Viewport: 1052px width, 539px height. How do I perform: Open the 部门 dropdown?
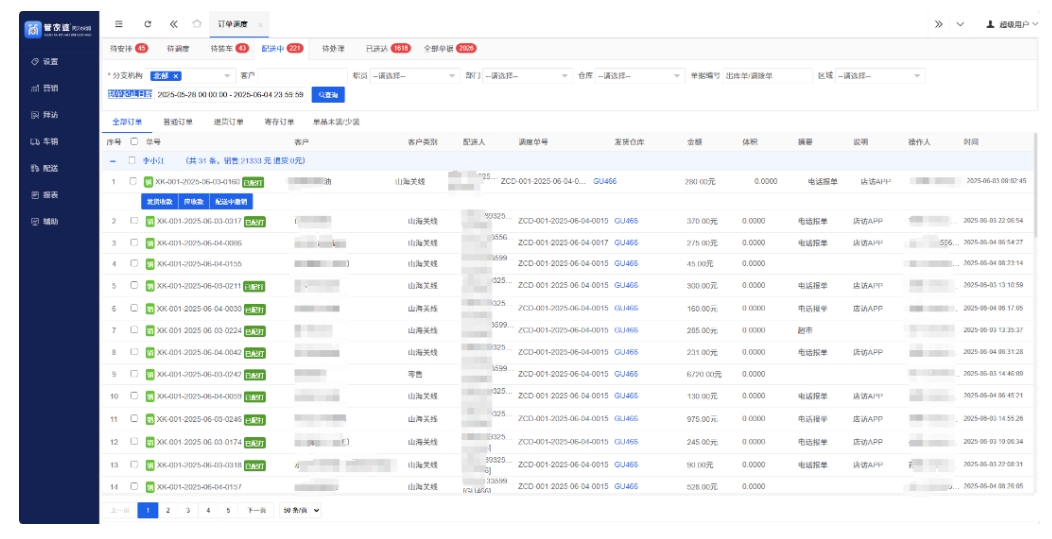coord(527,76)
